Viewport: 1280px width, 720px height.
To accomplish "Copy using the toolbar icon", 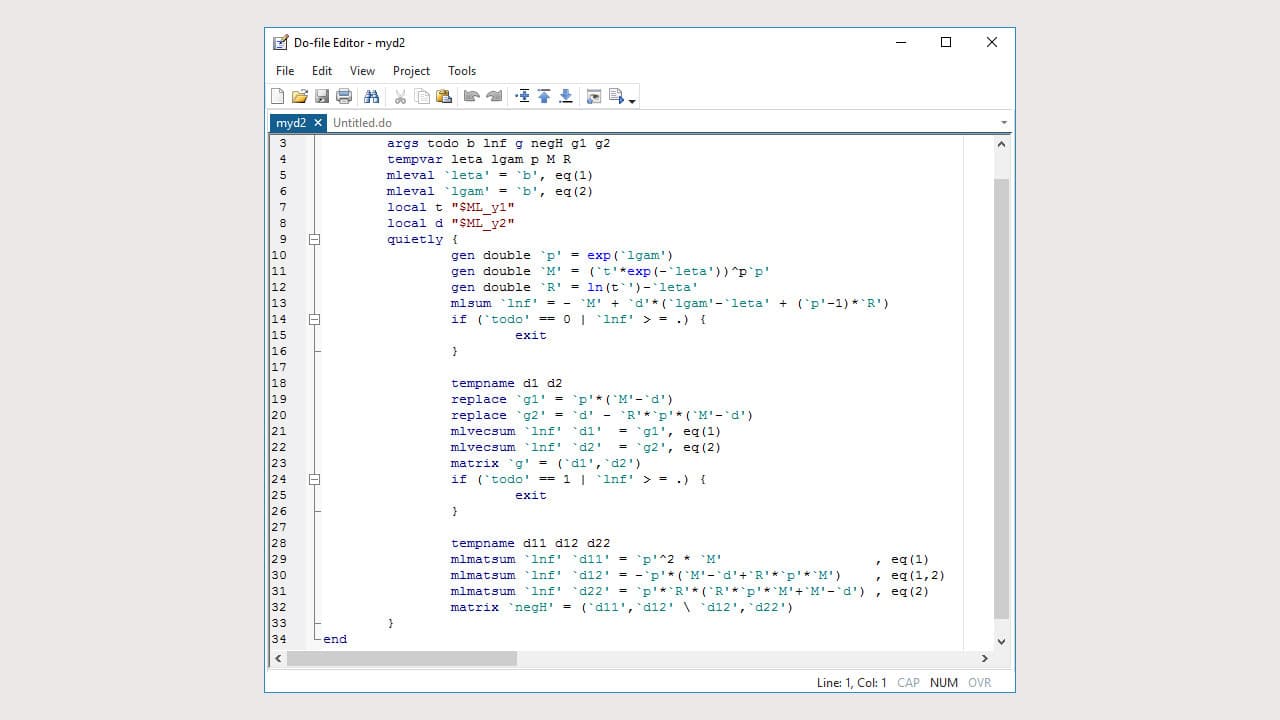I will [421, 95].
